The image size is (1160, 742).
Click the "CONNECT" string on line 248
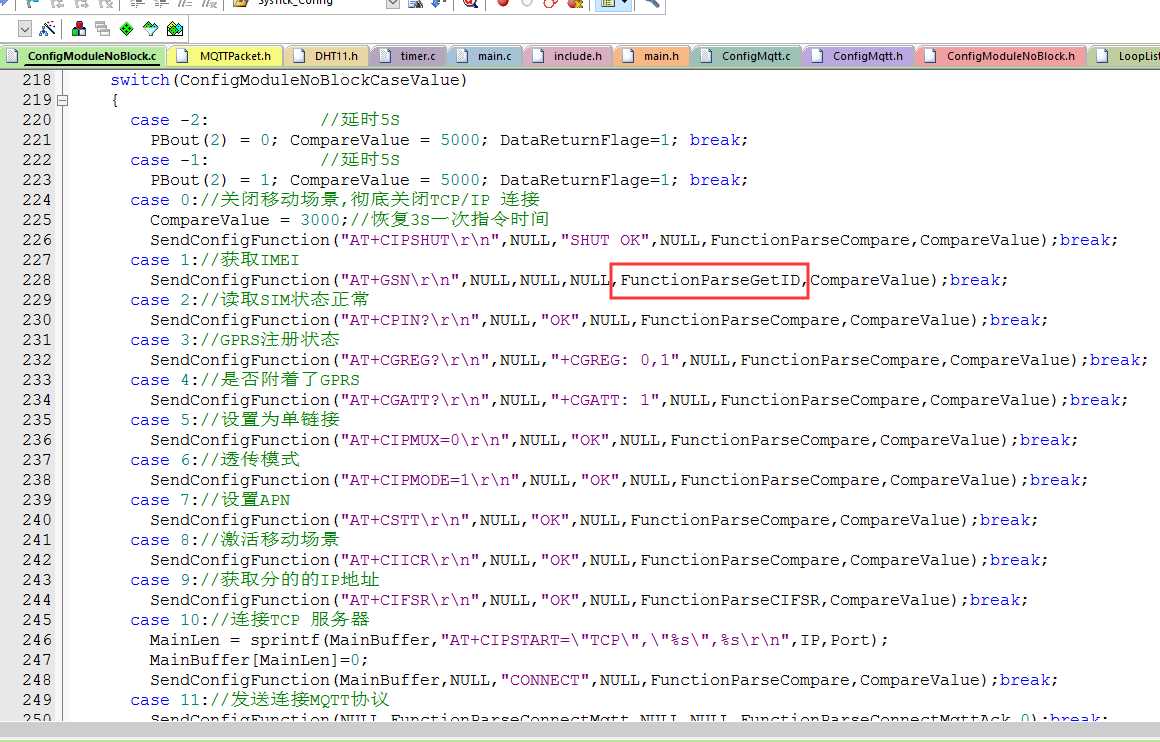[x=544, y=679]
